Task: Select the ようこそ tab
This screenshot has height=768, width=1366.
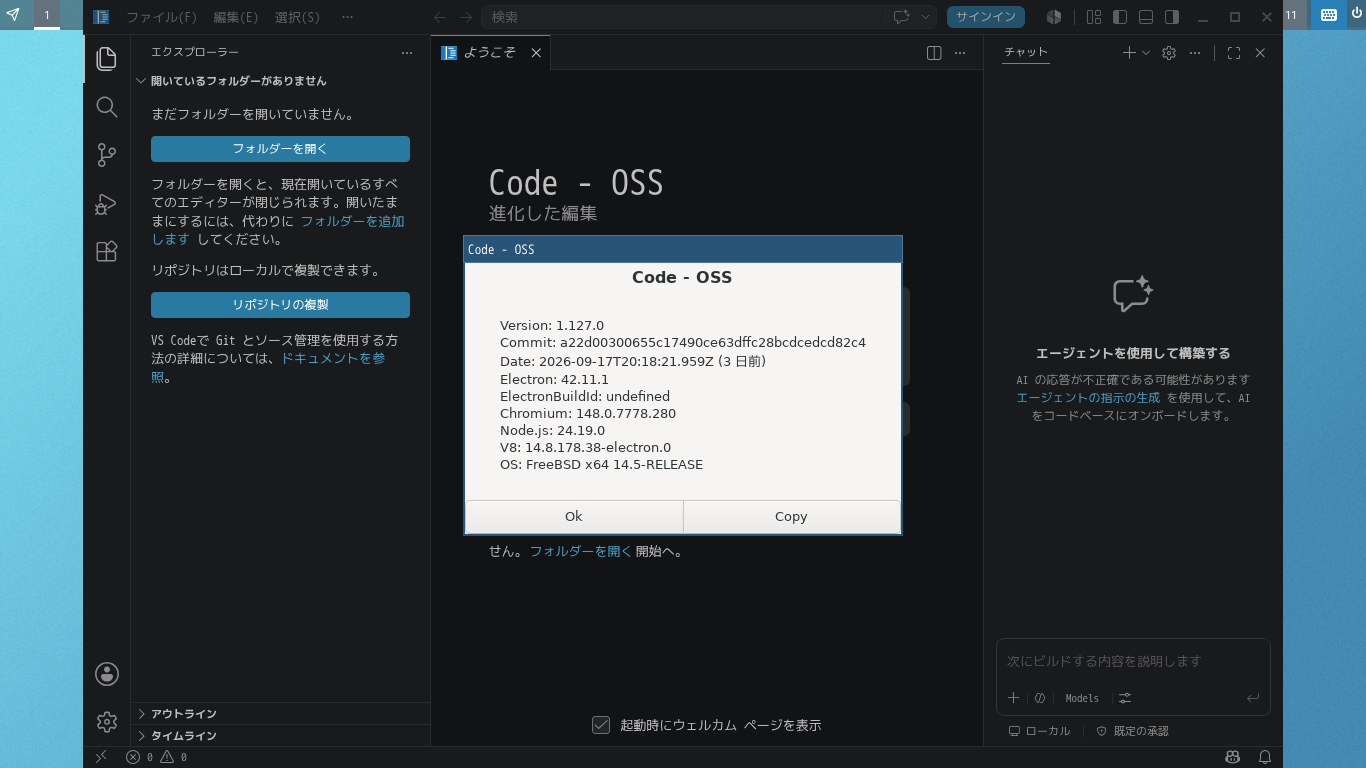Action: (490, 53)
